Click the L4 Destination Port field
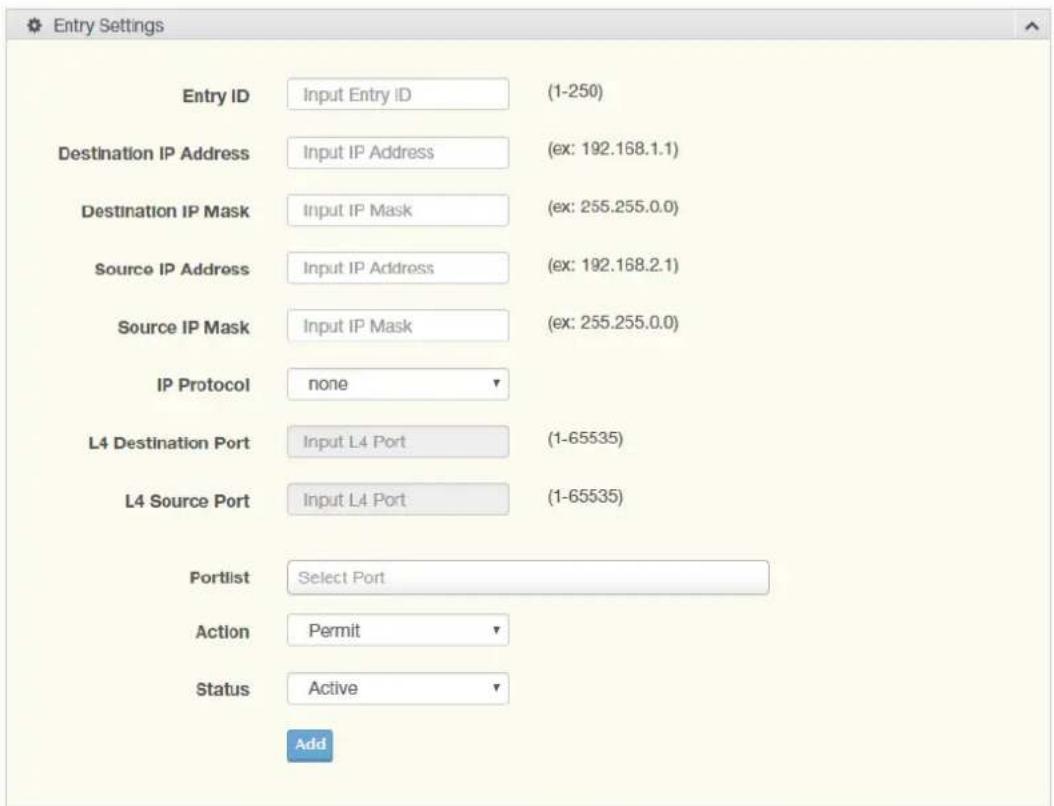Viewport: 1054px width, 806px height. coord(398,442)
